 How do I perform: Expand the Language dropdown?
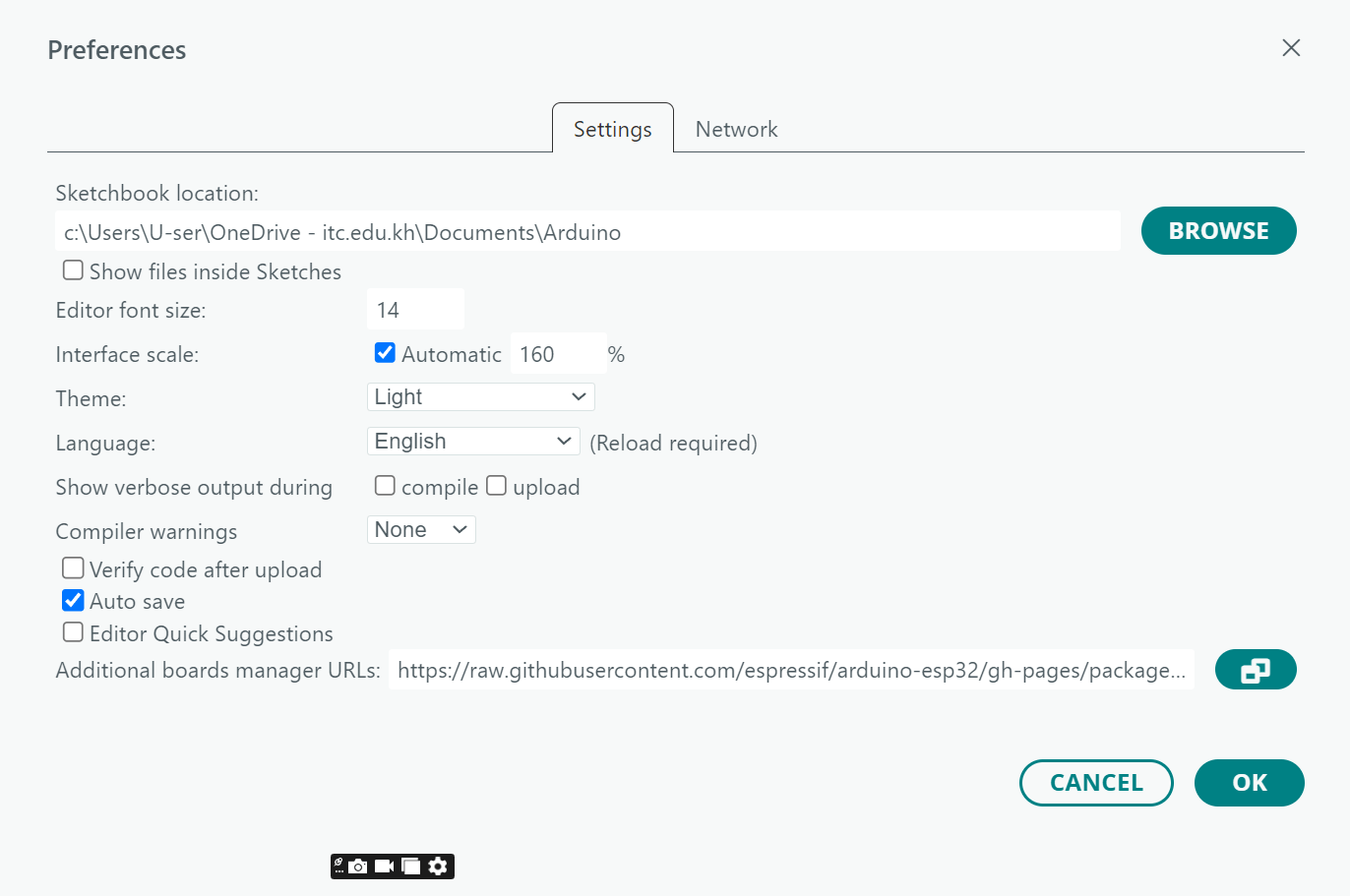tap(472, 442)
